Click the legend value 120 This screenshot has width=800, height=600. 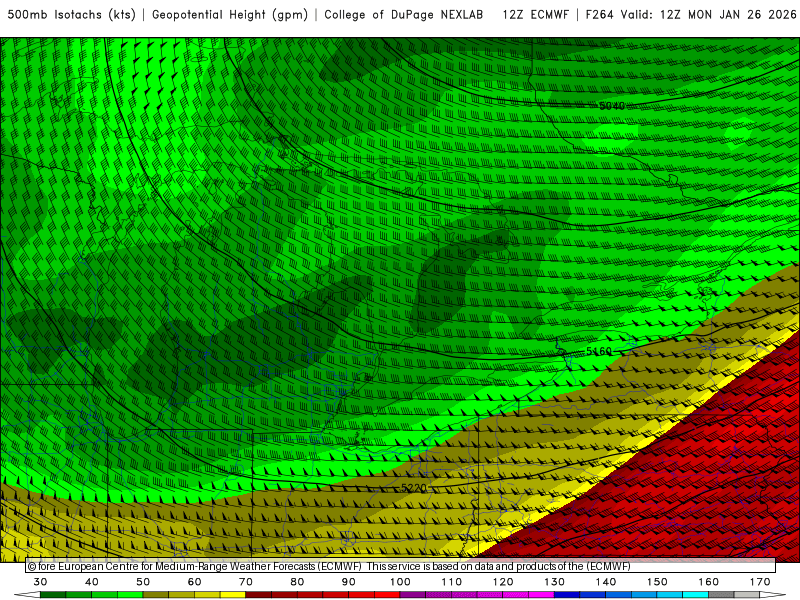[503, 582]
